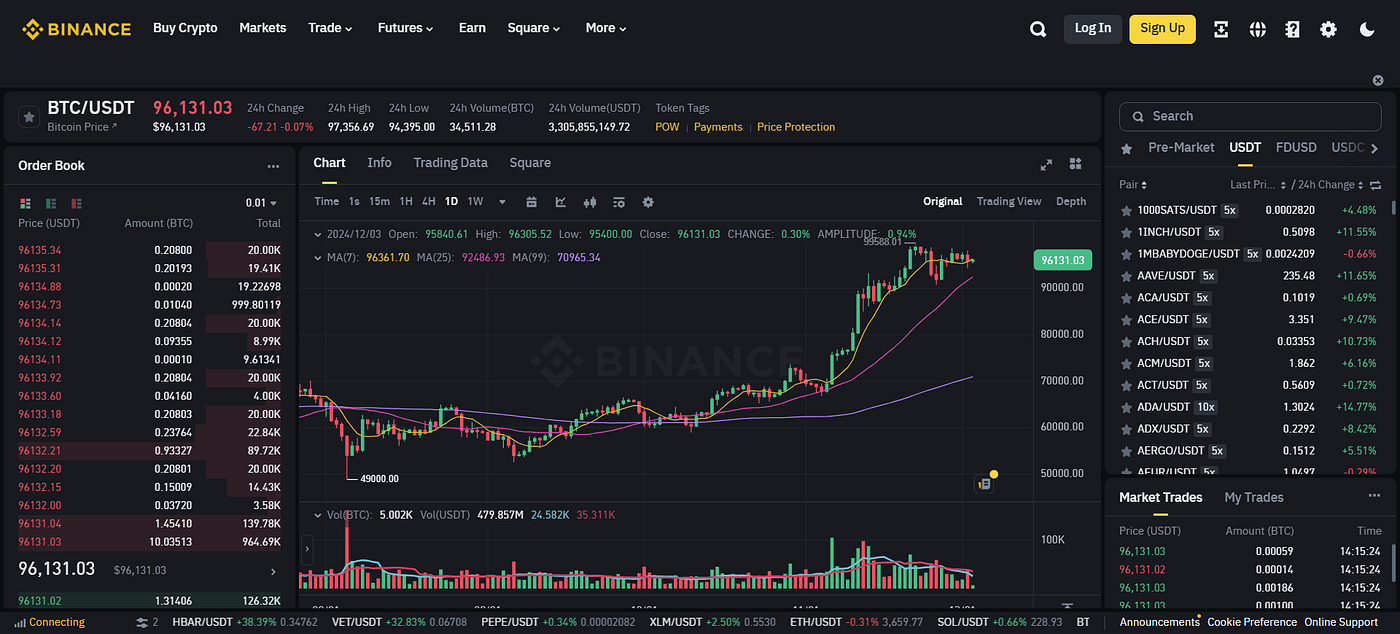Favorite BTC/USDT with the star icon
Image resolution: width=1400 pixels, height=634 pixels.
[x=29, y=117]
